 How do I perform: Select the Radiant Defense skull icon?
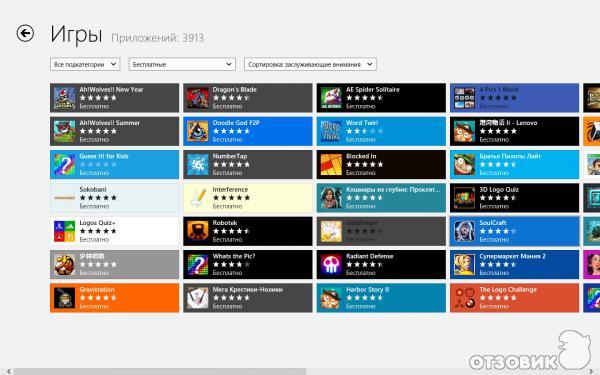pos(331,264)
